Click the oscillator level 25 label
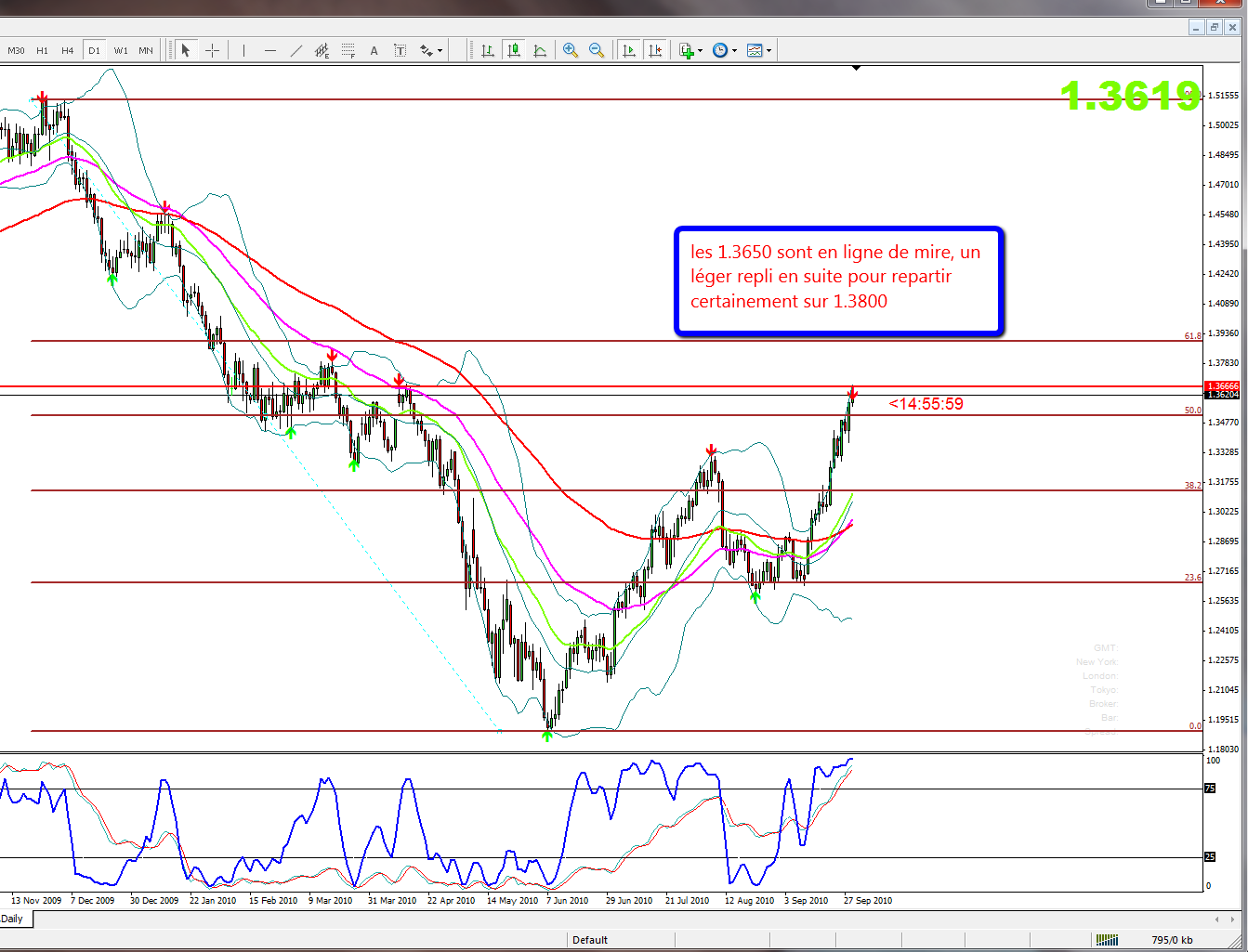This screenshot has width=1248, height=952. pos(1210,856)
